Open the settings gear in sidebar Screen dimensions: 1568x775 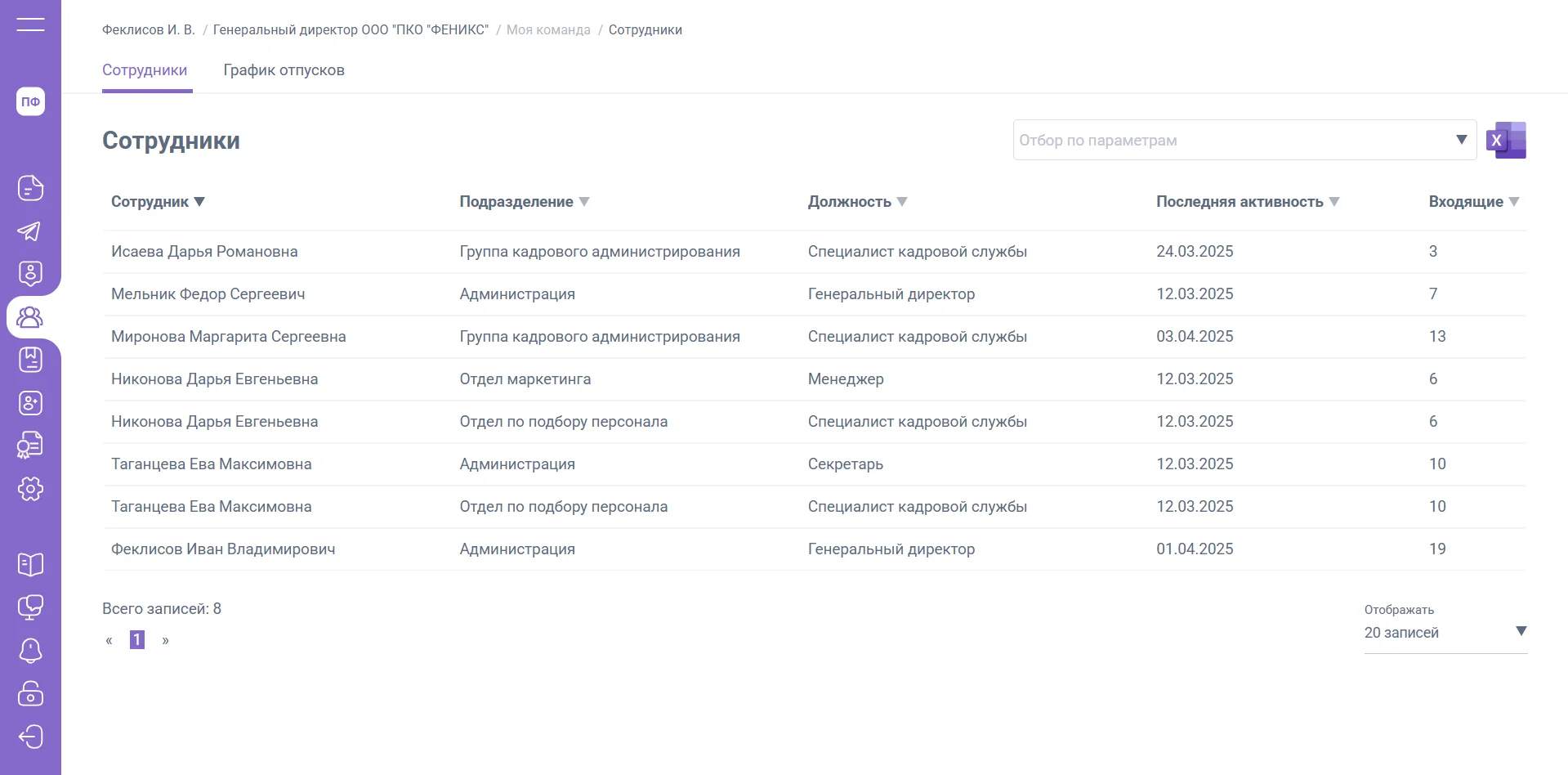click(x=30, y=489)
